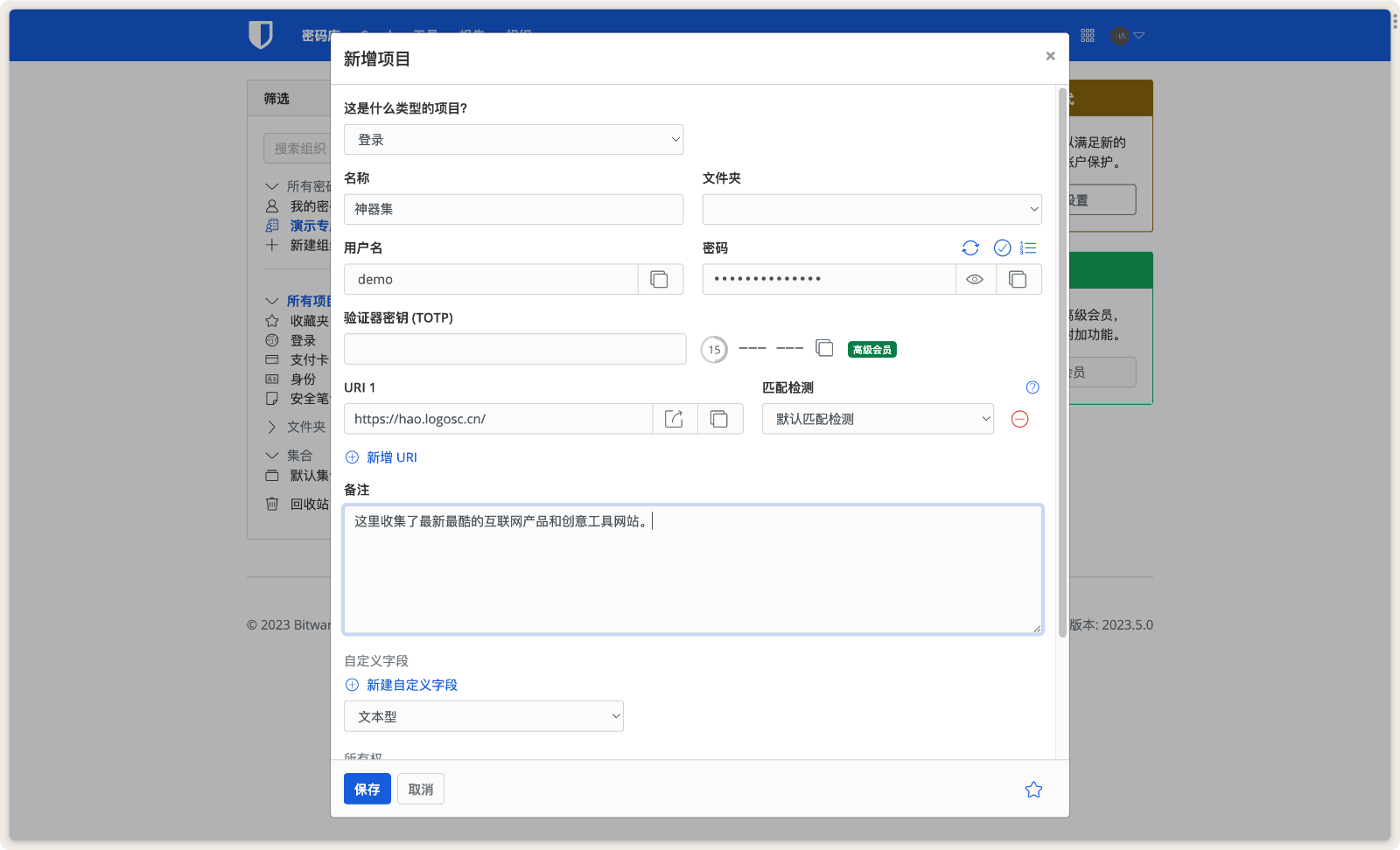Open the item type dropdown showing 登录
Image resolution: width=1400 pixels, height=850 pixels.
(x=514, y=139)
